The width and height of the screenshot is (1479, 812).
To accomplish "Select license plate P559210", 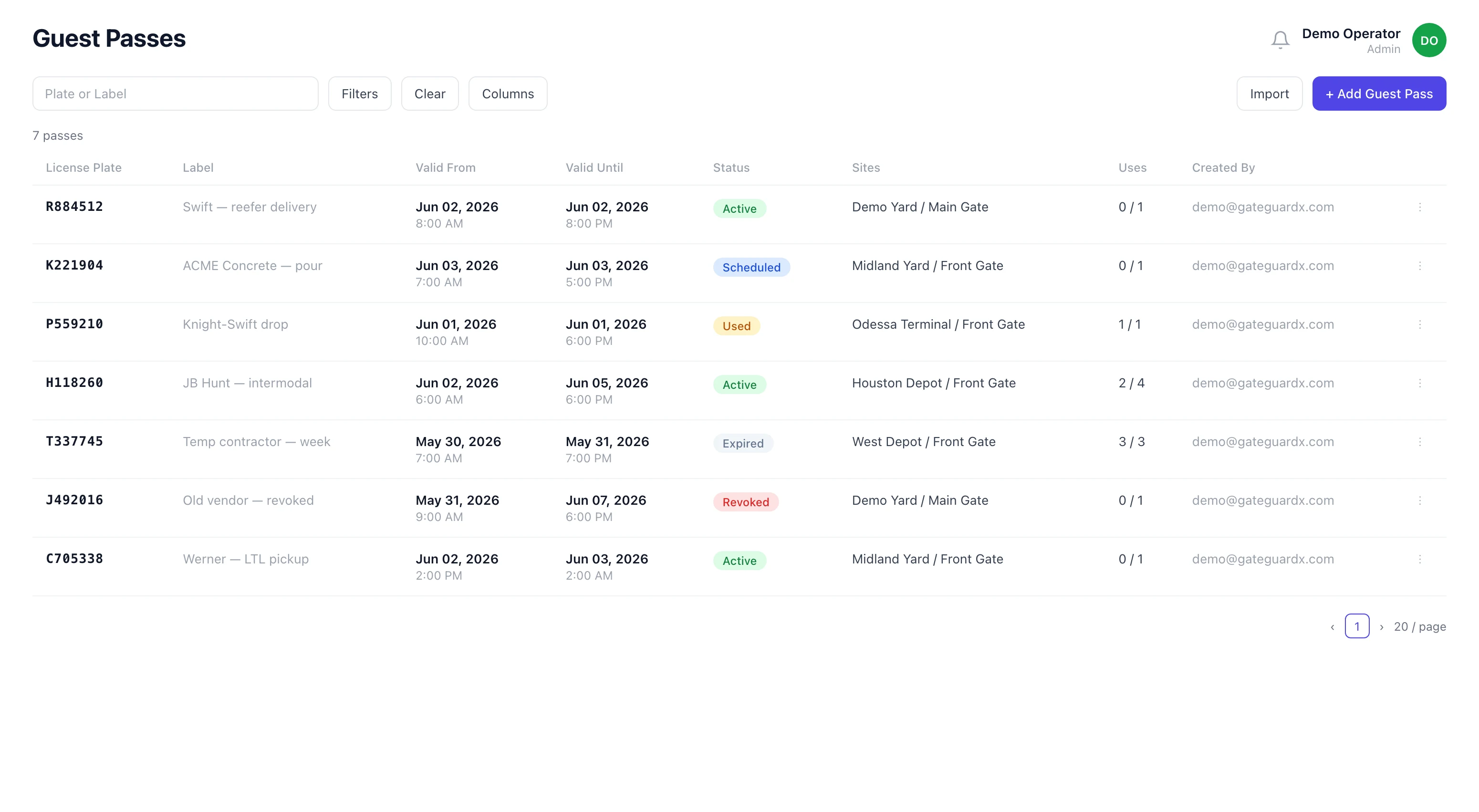I will click(x=74, y=323).
